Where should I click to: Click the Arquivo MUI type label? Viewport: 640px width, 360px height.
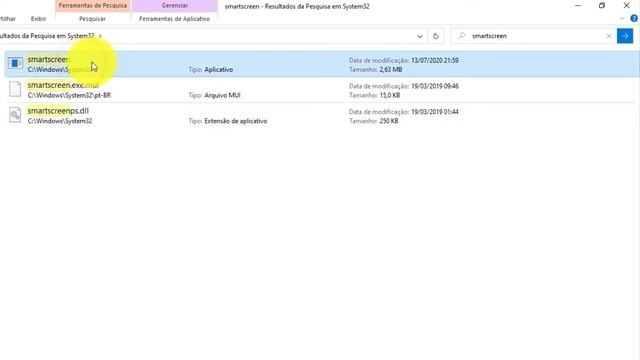coord(222,95)
